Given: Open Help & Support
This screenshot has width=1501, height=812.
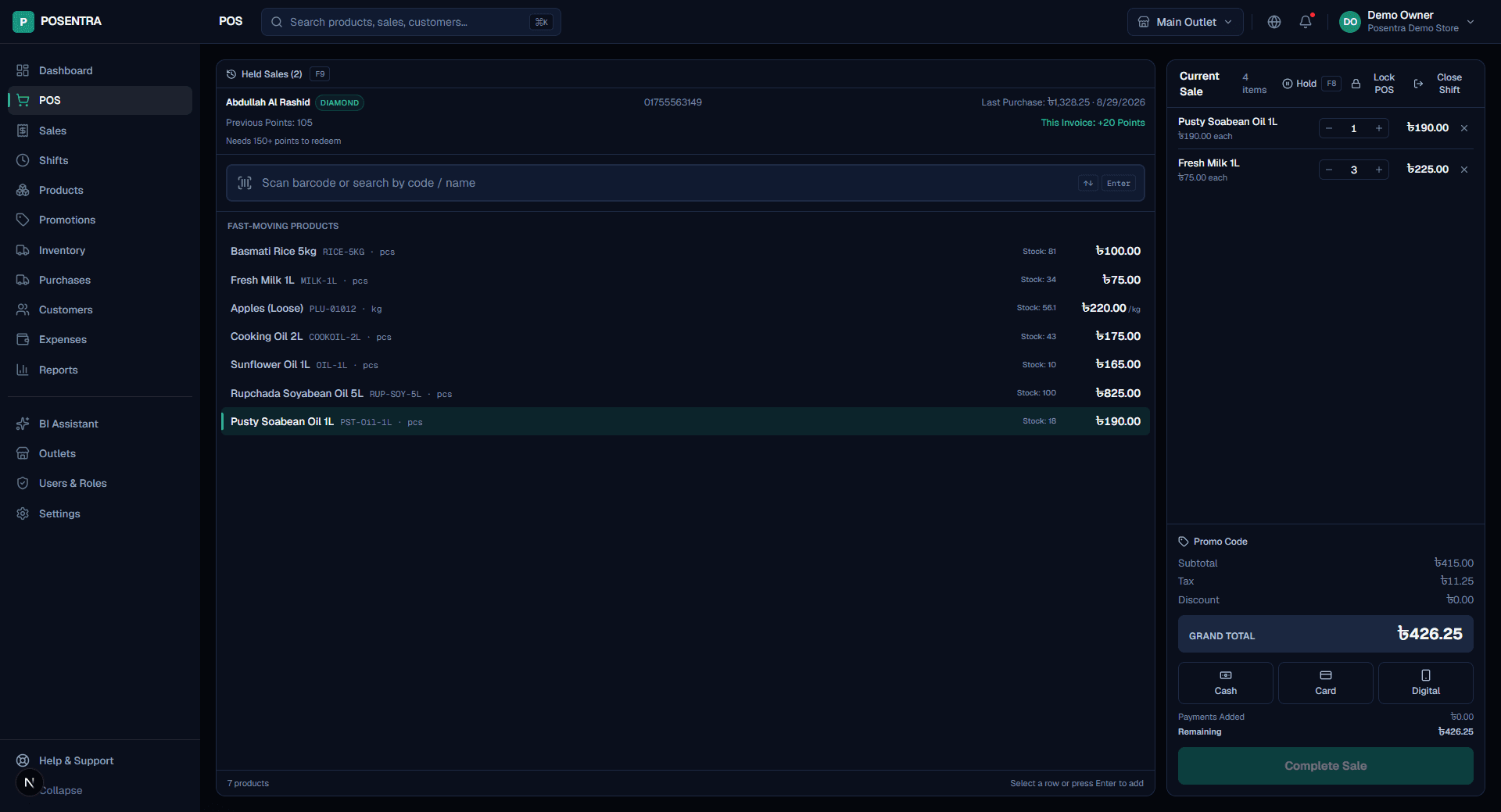Looking at the screenshot, I should tap(100, 760).
